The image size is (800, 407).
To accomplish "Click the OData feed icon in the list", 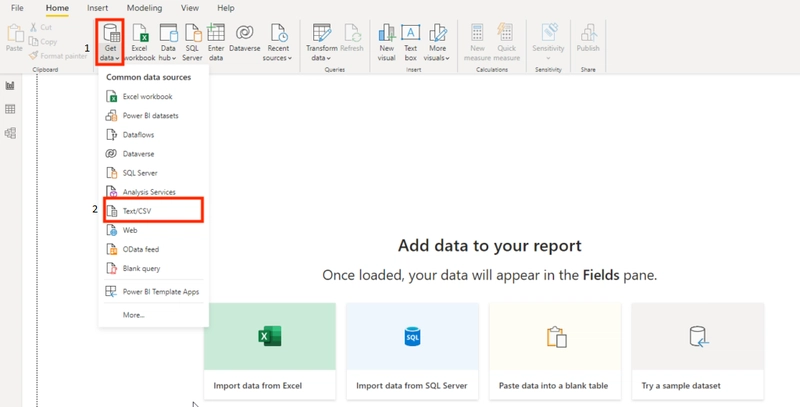I will pyautogui.click(x=111, y=249).
